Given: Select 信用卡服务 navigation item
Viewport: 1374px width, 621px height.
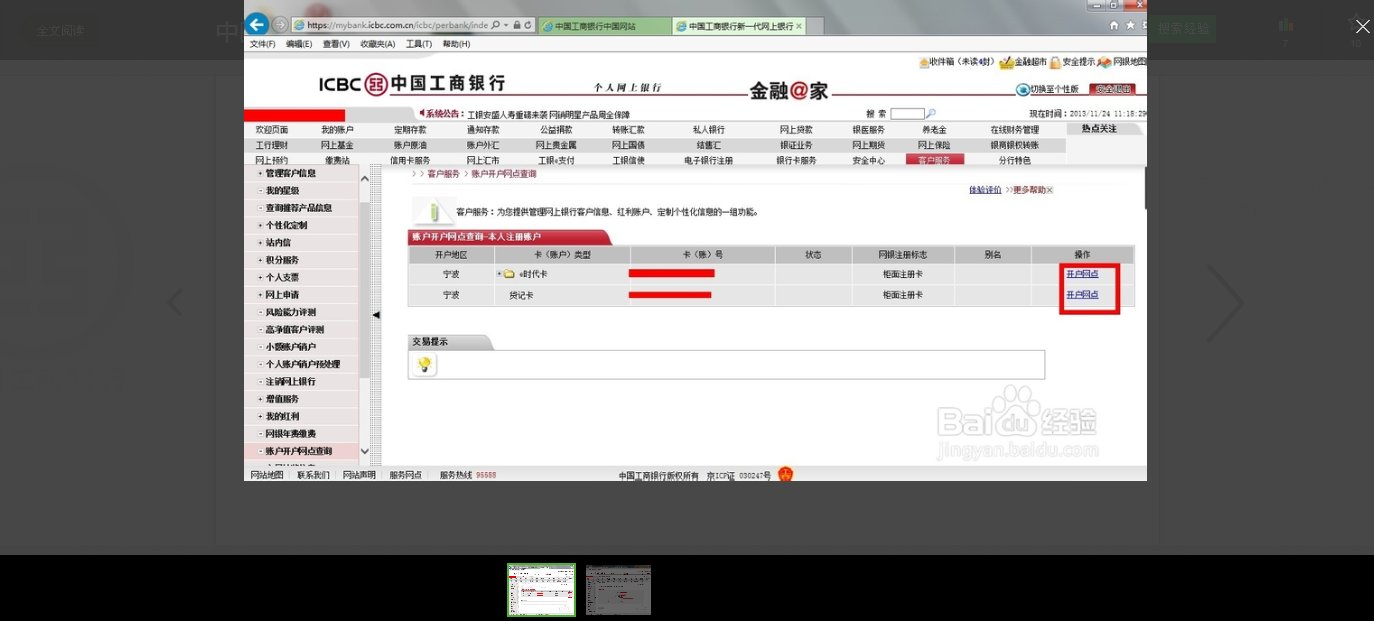Looking at the screenshot, I should coord(410,160).
